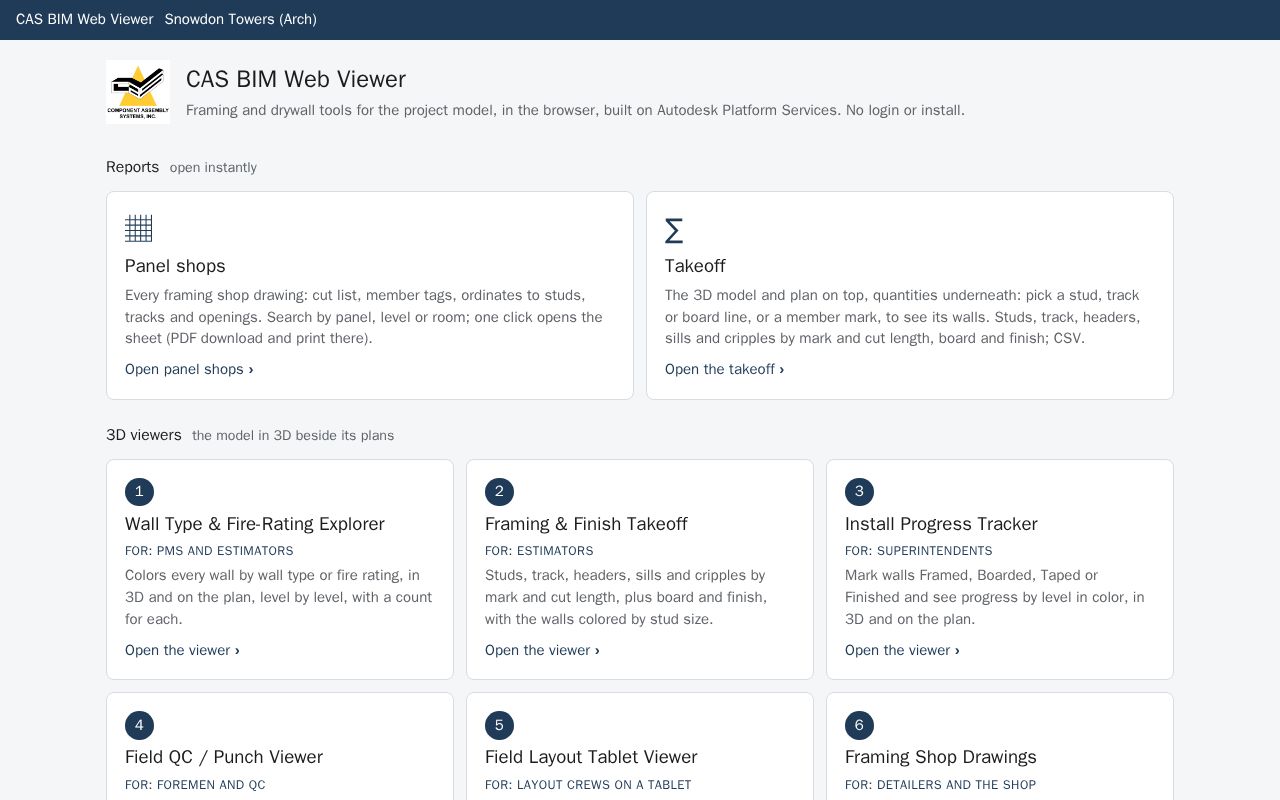Open panel shops link

point(189,369)
